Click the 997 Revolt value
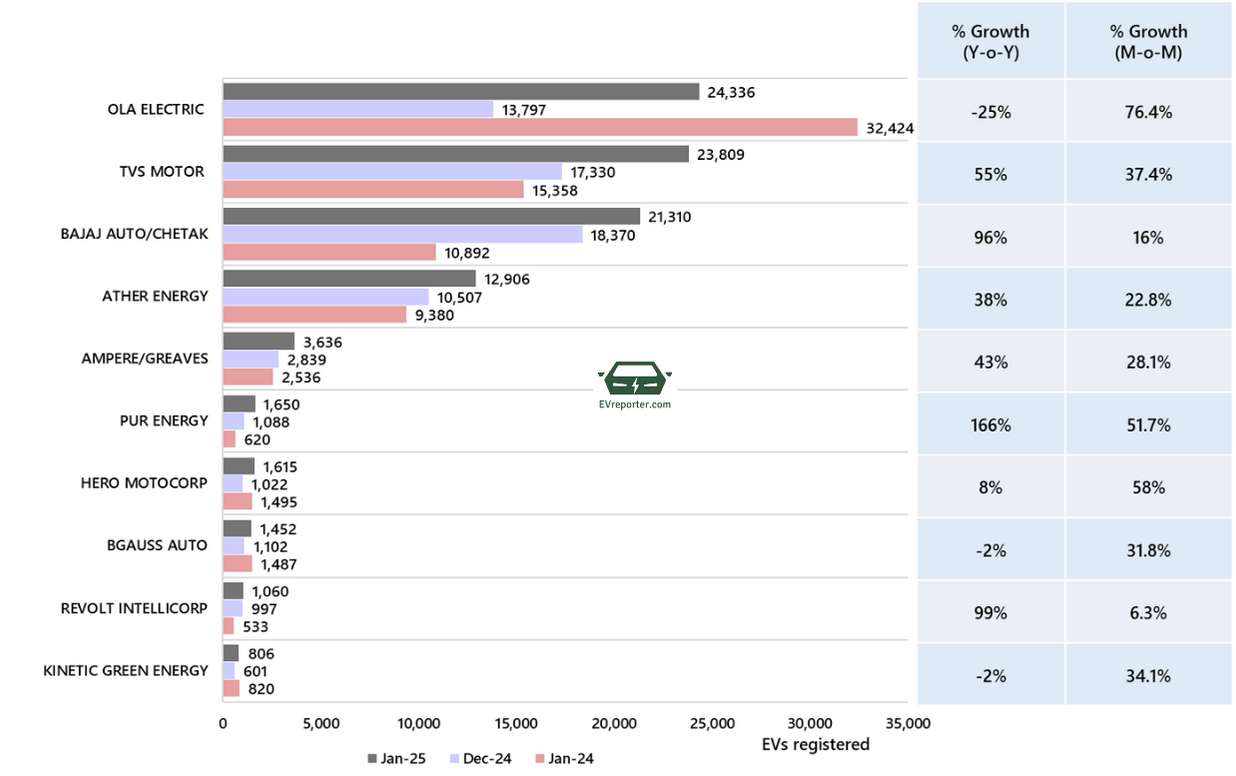This screenshot has height=776, width=1236. click(x=264, y=609)
